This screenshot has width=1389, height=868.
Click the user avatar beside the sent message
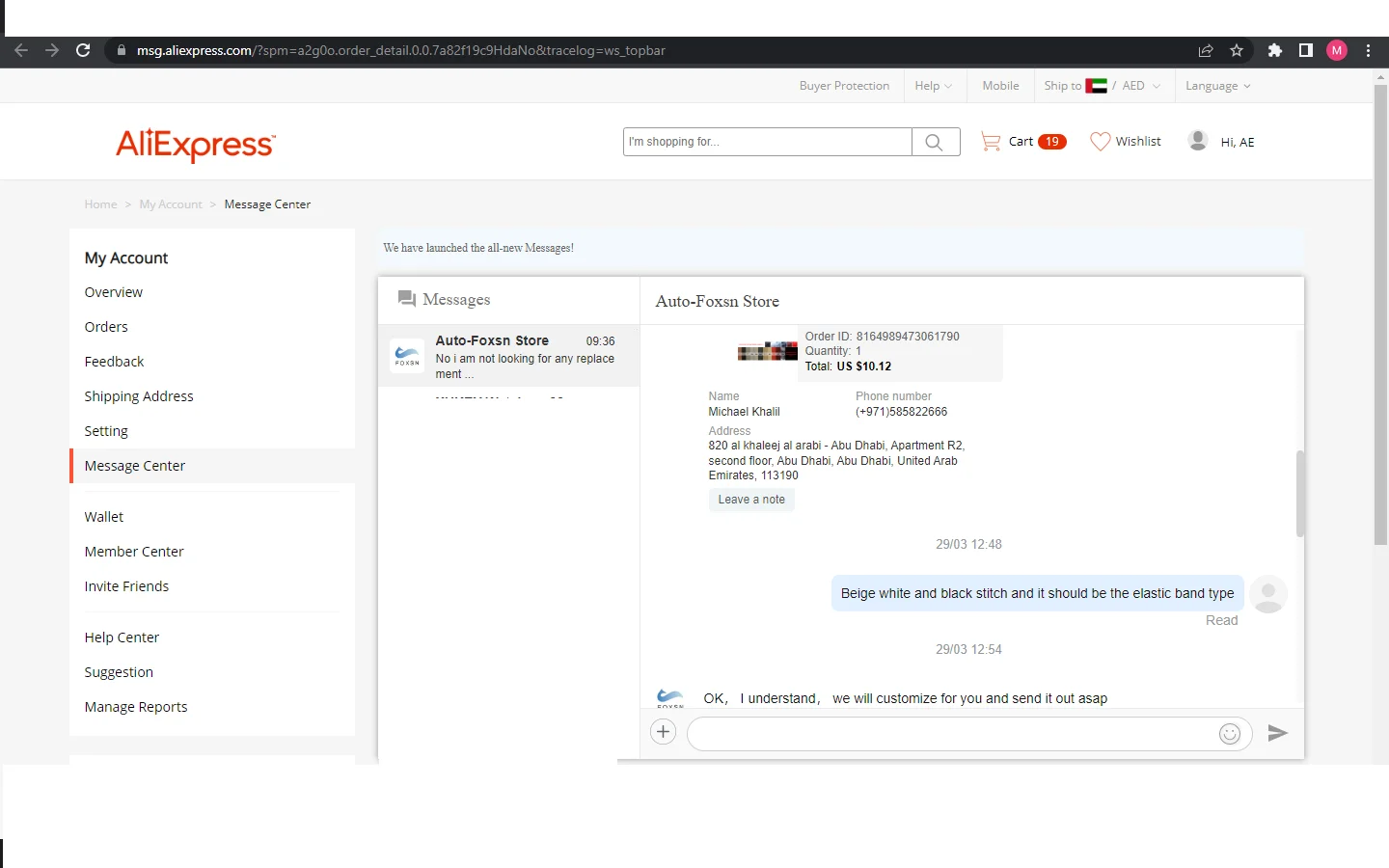[1268, 594]
